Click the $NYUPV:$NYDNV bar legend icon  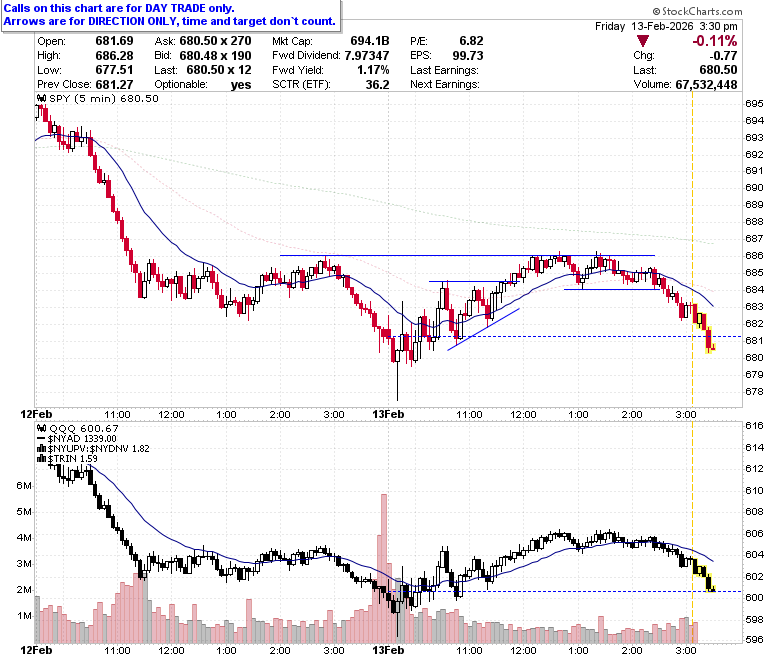click(42, 449)
